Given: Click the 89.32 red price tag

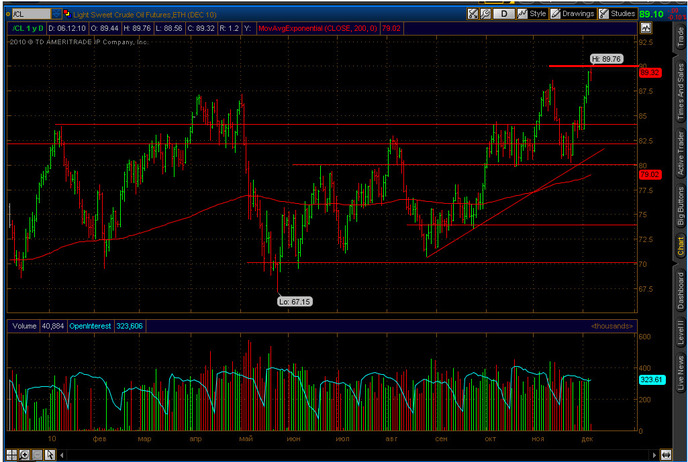Looking at the screenshot, I should pyautogui.click(x=650, y=73).
